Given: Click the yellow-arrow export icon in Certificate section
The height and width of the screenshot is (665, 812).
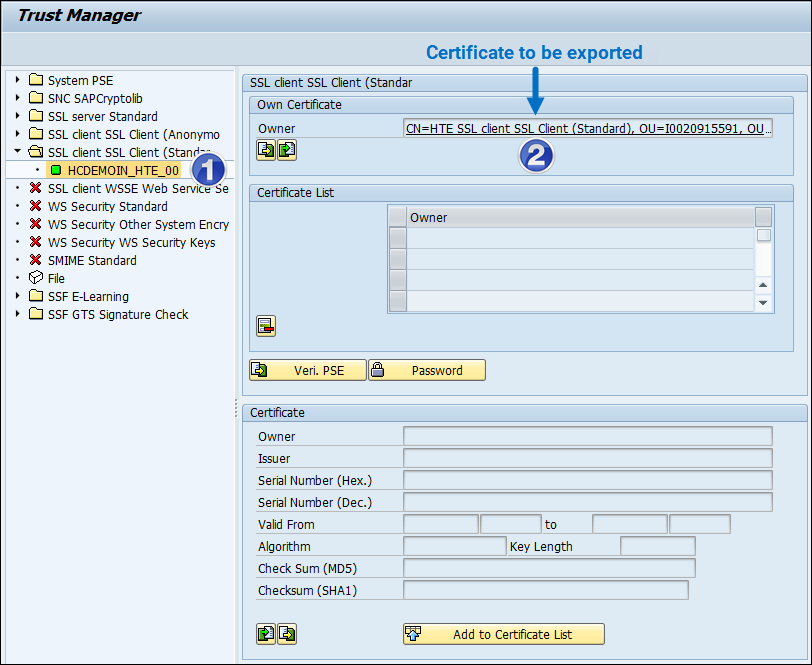Looking at the screenshot, I should pos(287,634).
